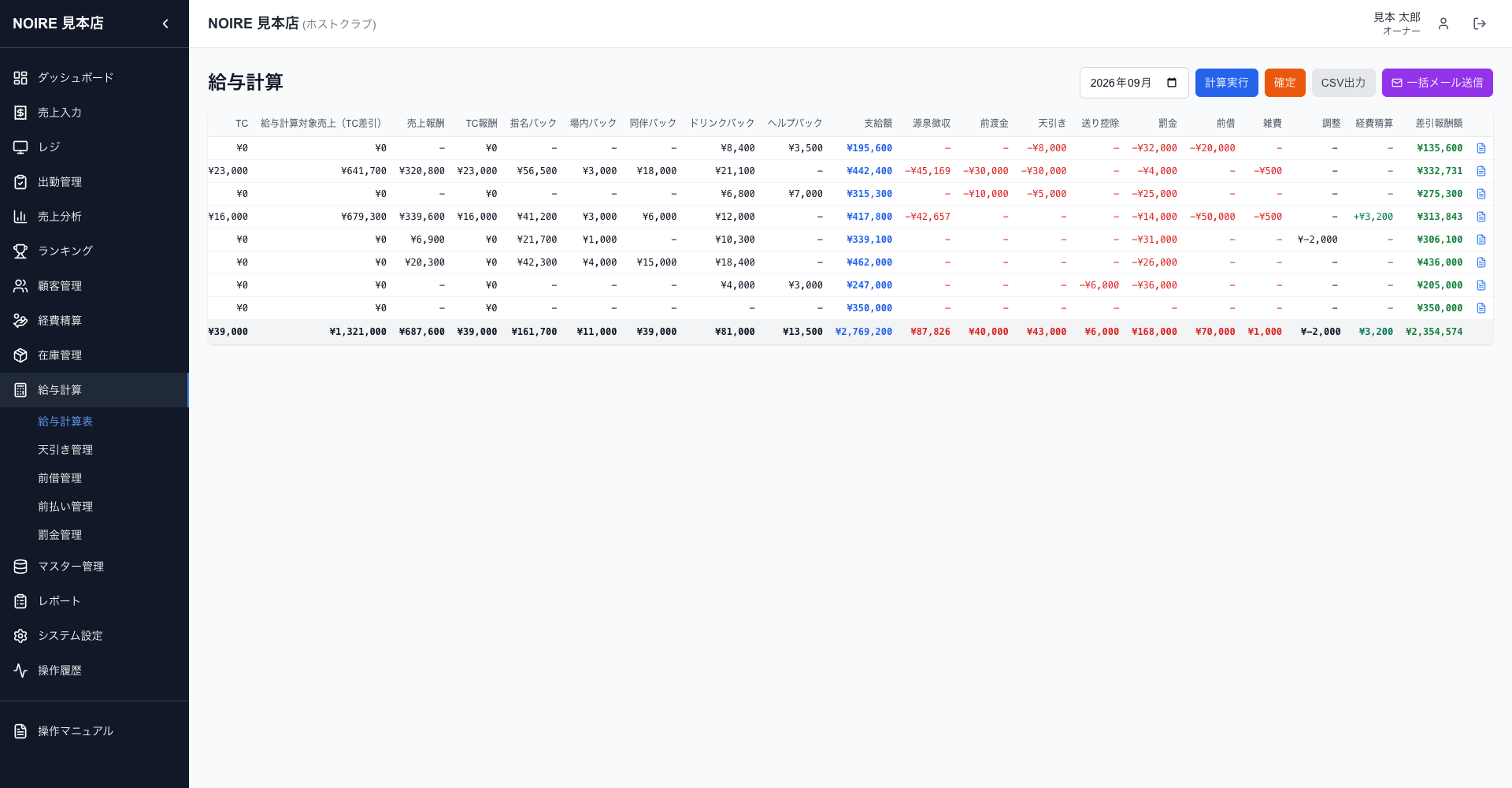Click the ランキング trophy icon
The width and height of the screenshot is (1512, 788).
[20, 251]
